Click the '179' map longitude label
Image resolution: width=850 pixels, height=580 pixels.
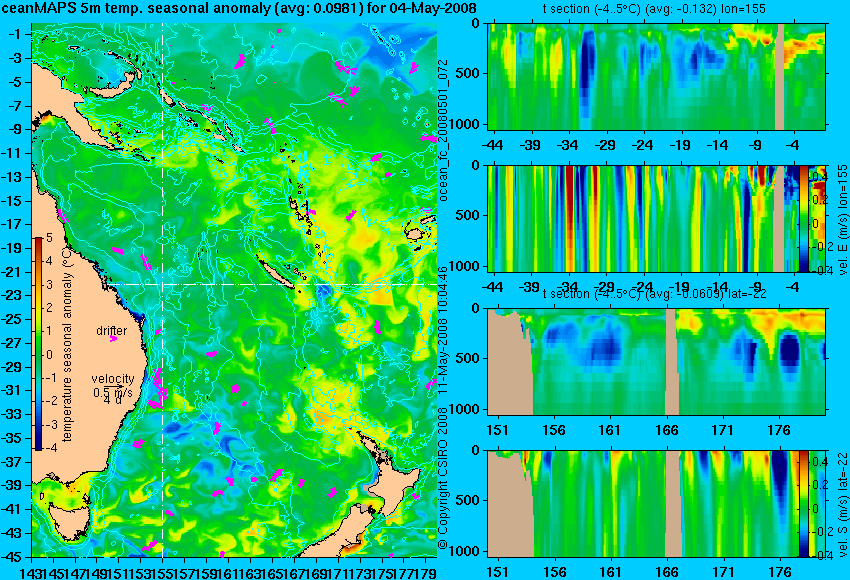[x=426, y=572]
